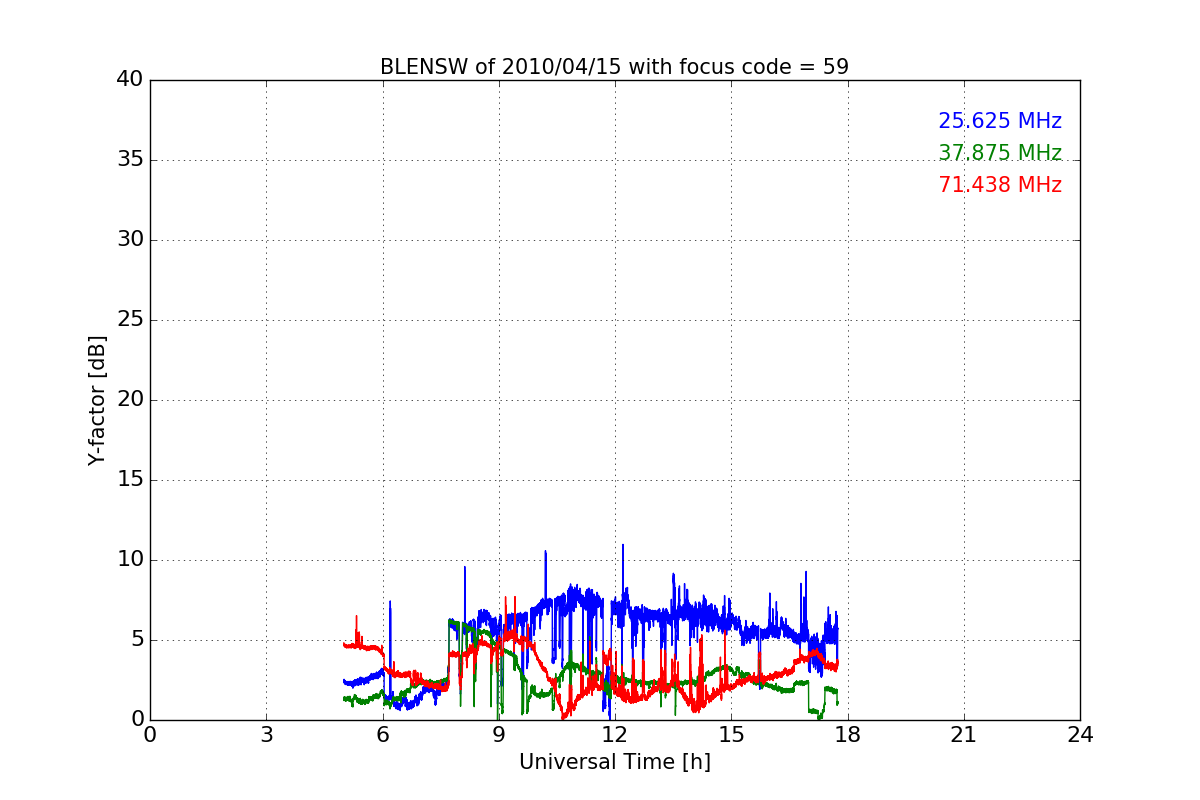Select the green "37.875 MHz" legend label
The width and height of the screenshot is (1200, 800).
[1000, 153]
